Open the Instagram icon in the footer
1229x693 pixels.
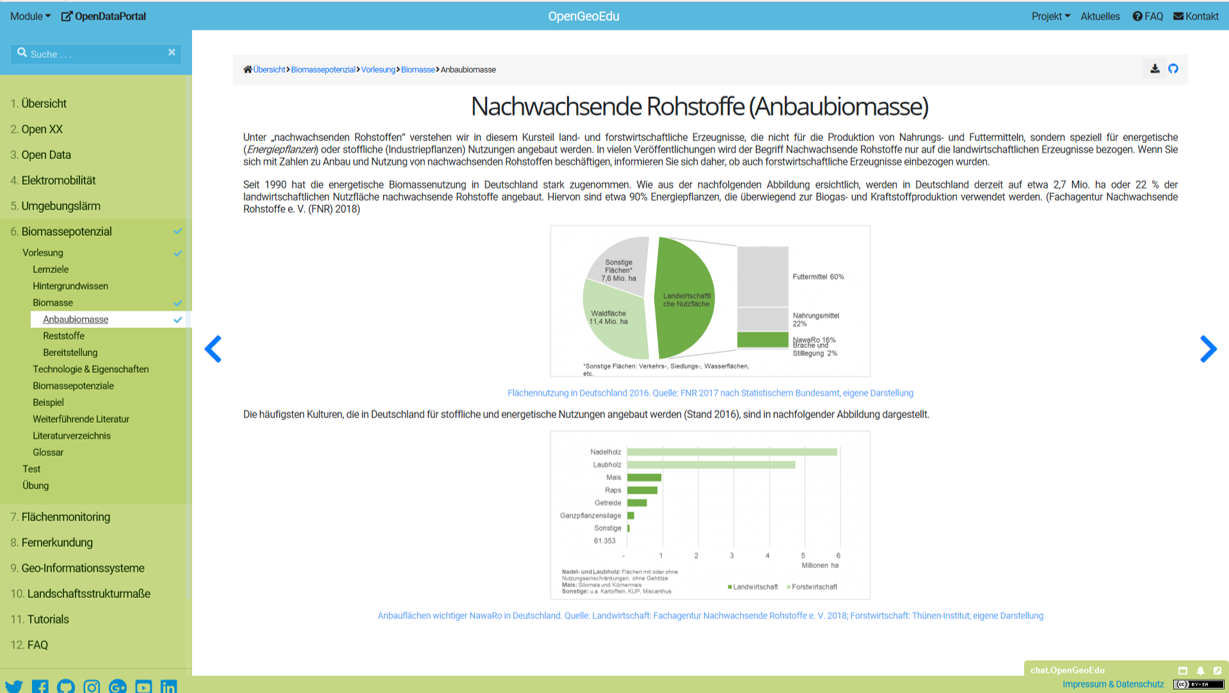[x=91, y=687]
